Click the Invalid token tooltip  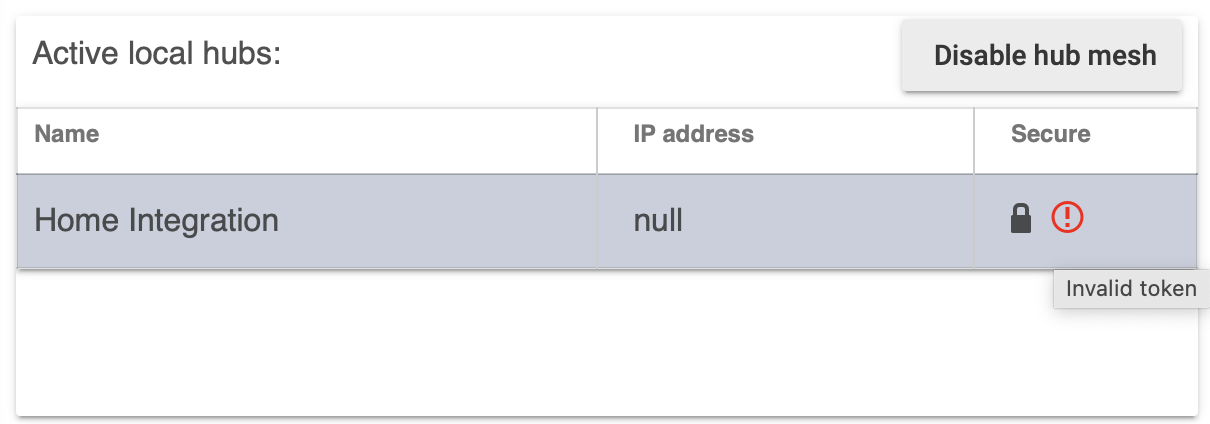[1131, 289]
